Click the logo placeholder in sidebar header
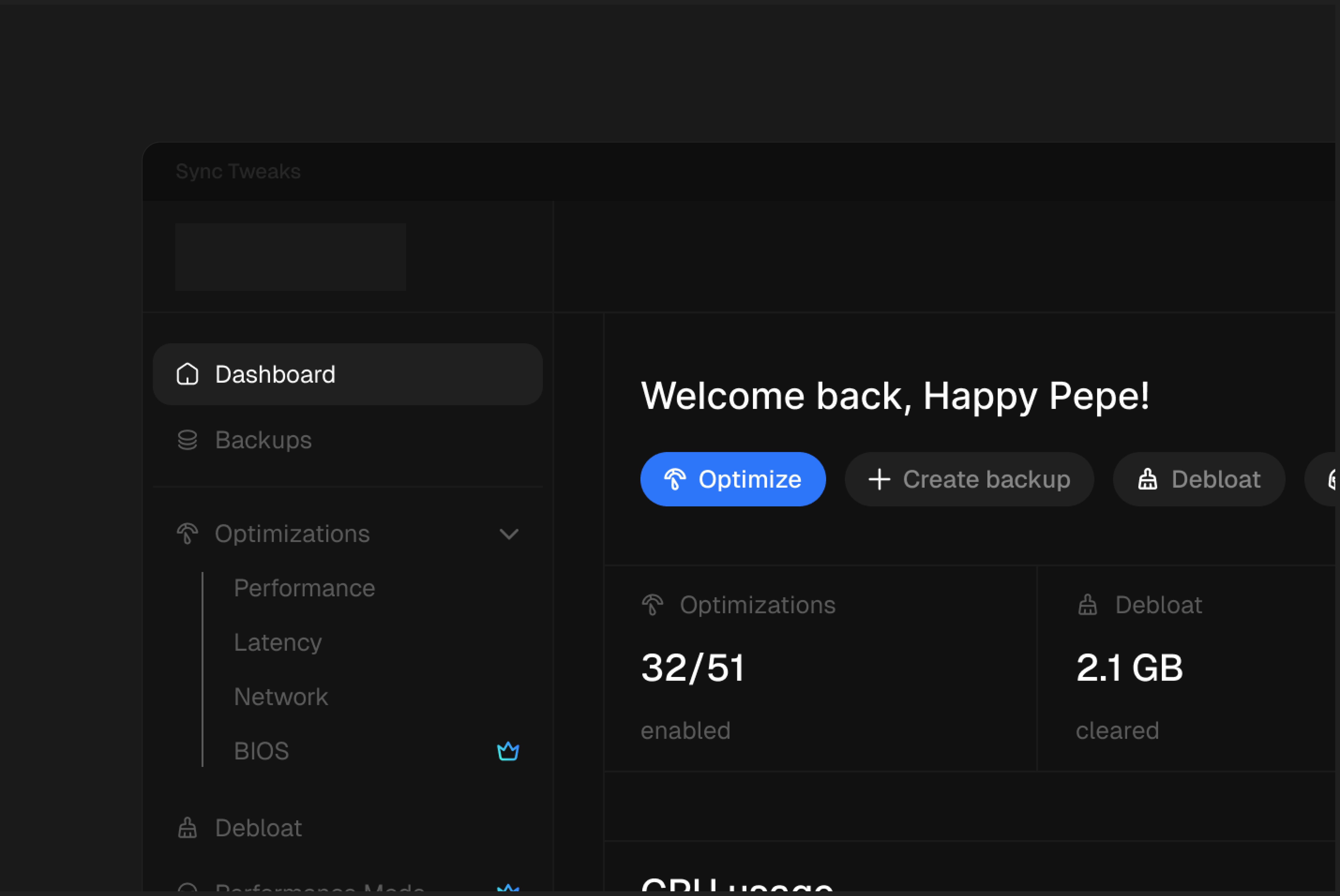 [290, 257]
